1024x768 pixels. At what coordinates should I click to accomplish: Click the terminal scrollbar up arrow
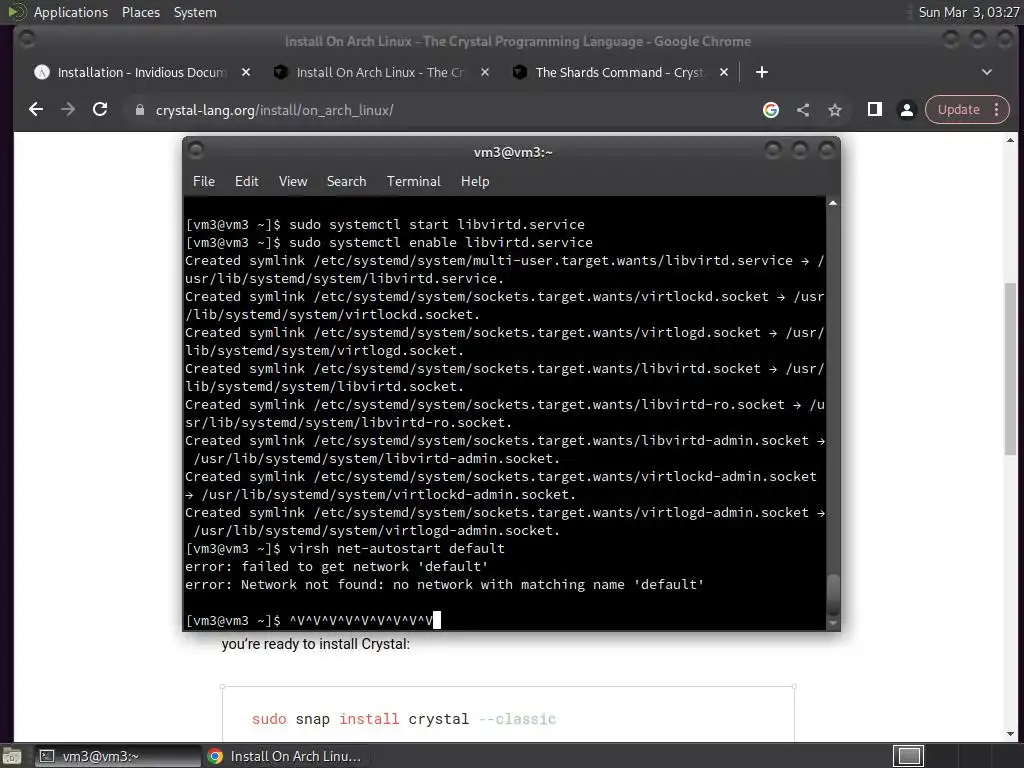coord(833,203)
